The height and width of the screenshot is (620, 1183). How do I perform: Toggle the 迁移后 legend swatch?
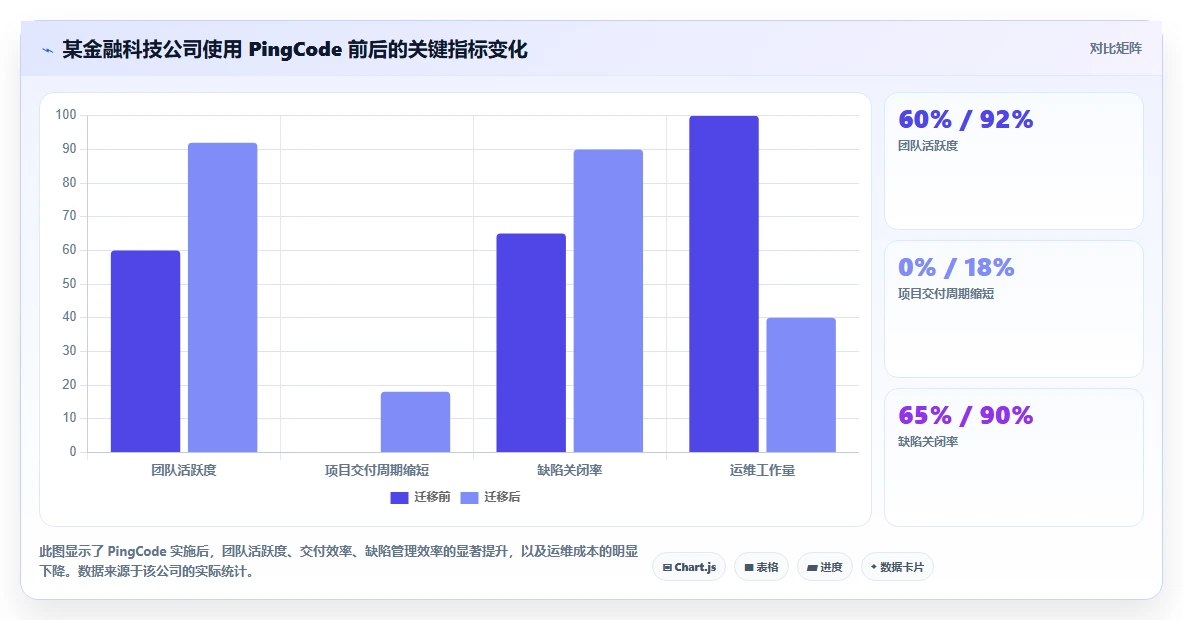469,497
